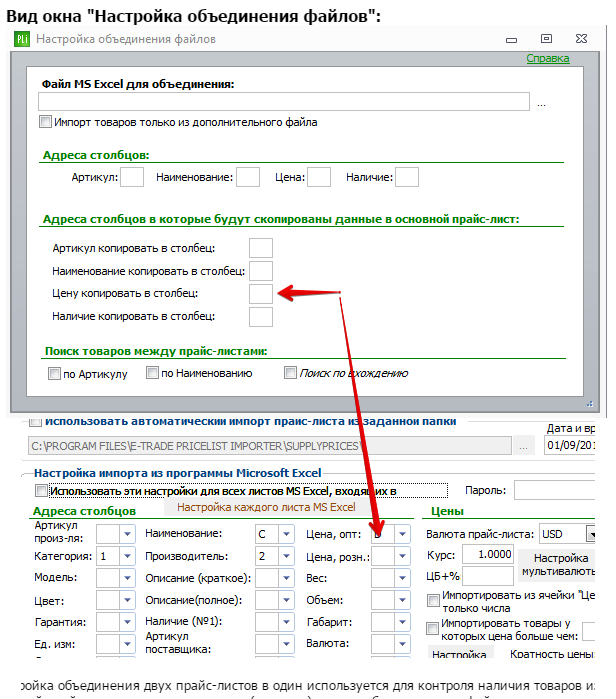Open the Категория column dropdown
Viewport: 616px width, 699px height.
coord(127,556)
